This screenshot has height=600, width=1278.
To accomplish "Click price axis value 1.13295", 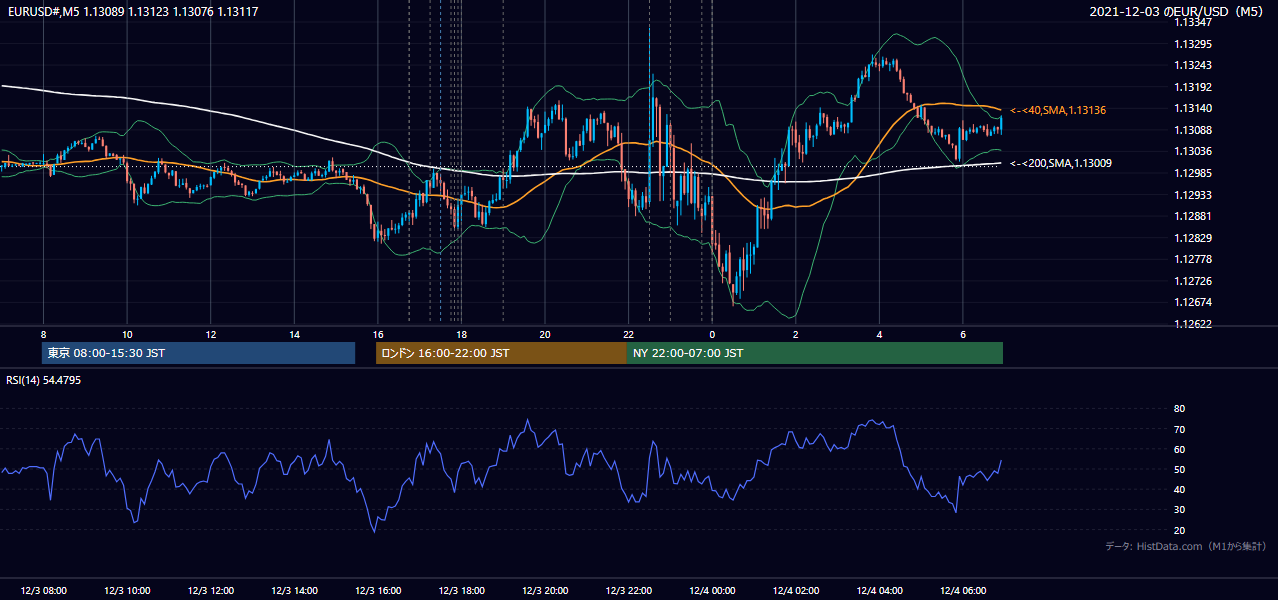I will pos(1194,44).
